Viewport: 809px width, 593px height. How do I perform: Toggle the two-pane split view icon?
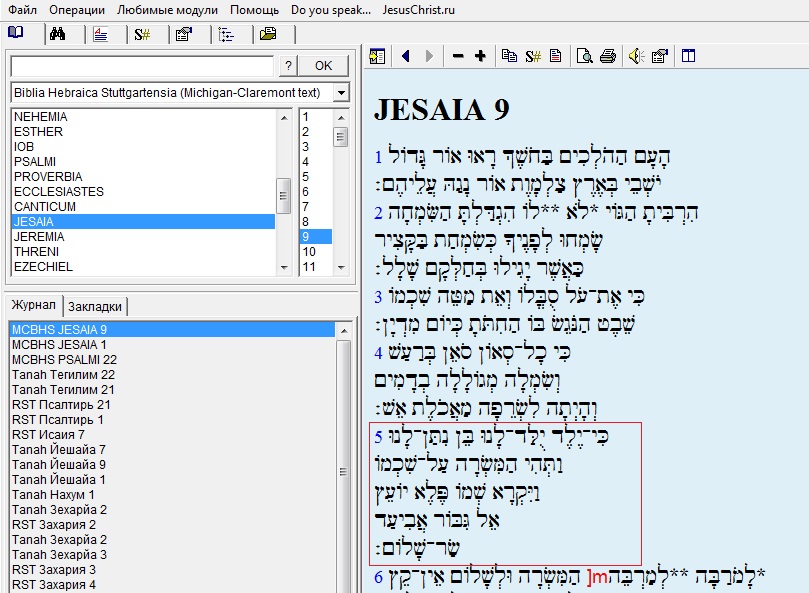pos(688,56)
